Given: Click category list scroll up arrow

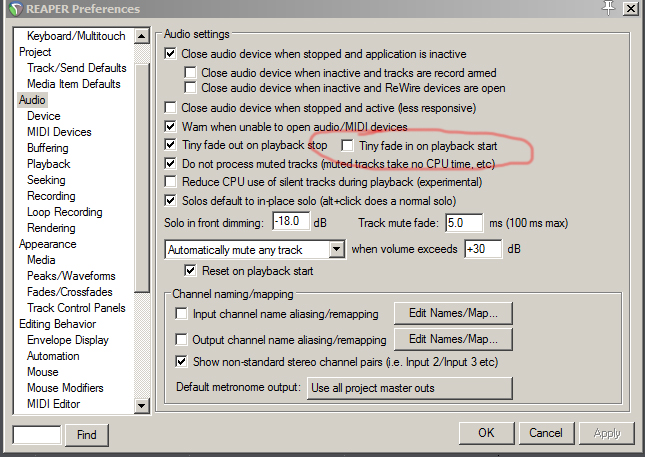Looking at the screenshot, I should (142, 36).
